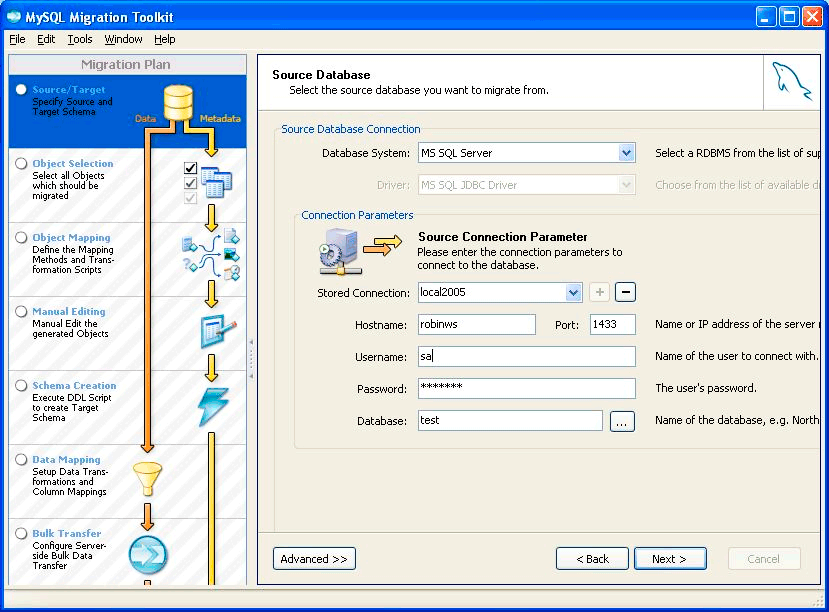829x612 pixels.
Task: Click the Username field containing sa
Action: point(527,356)
